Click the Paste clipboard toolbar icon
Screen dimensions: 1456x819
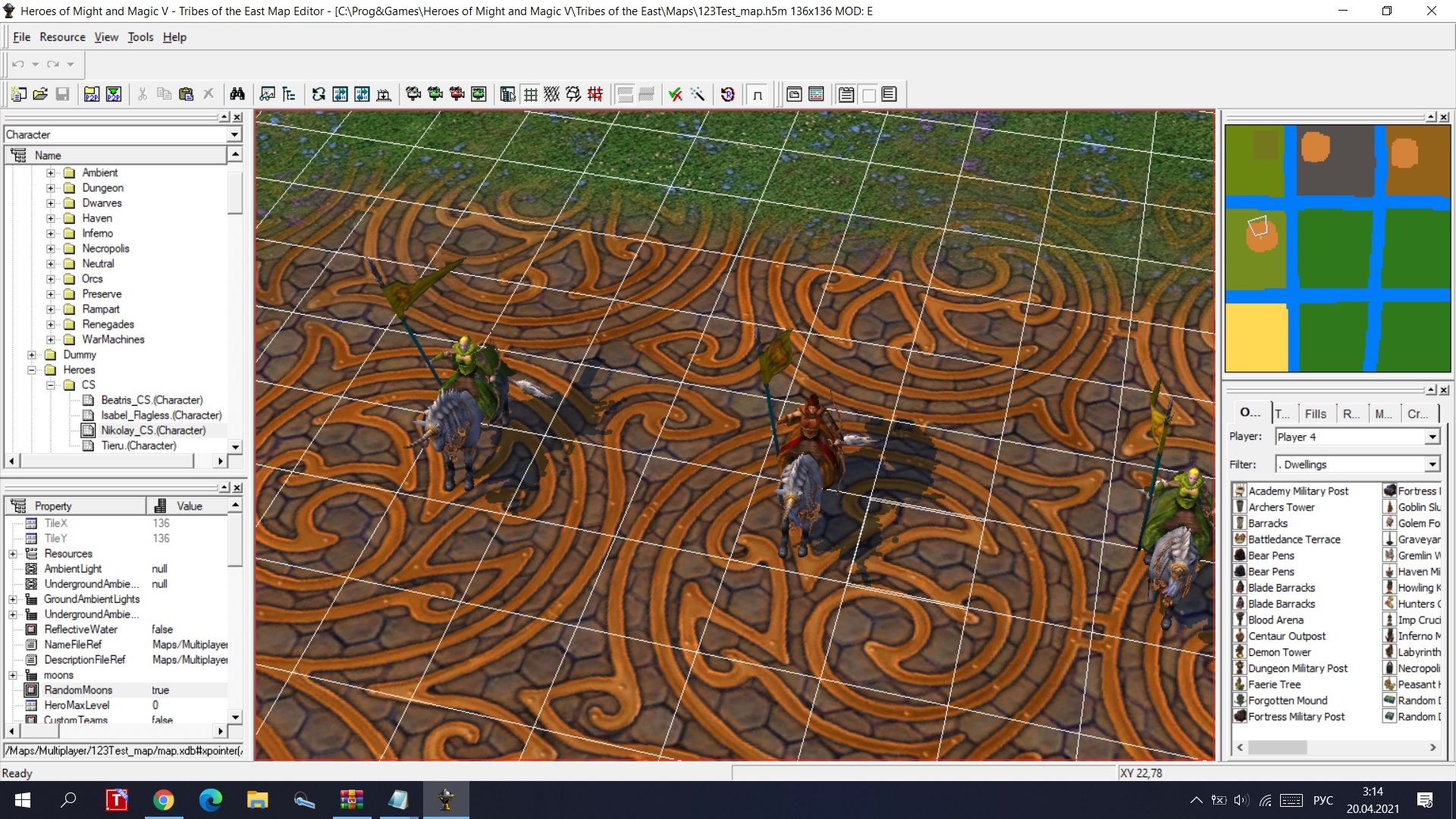(x=186, y=94)
